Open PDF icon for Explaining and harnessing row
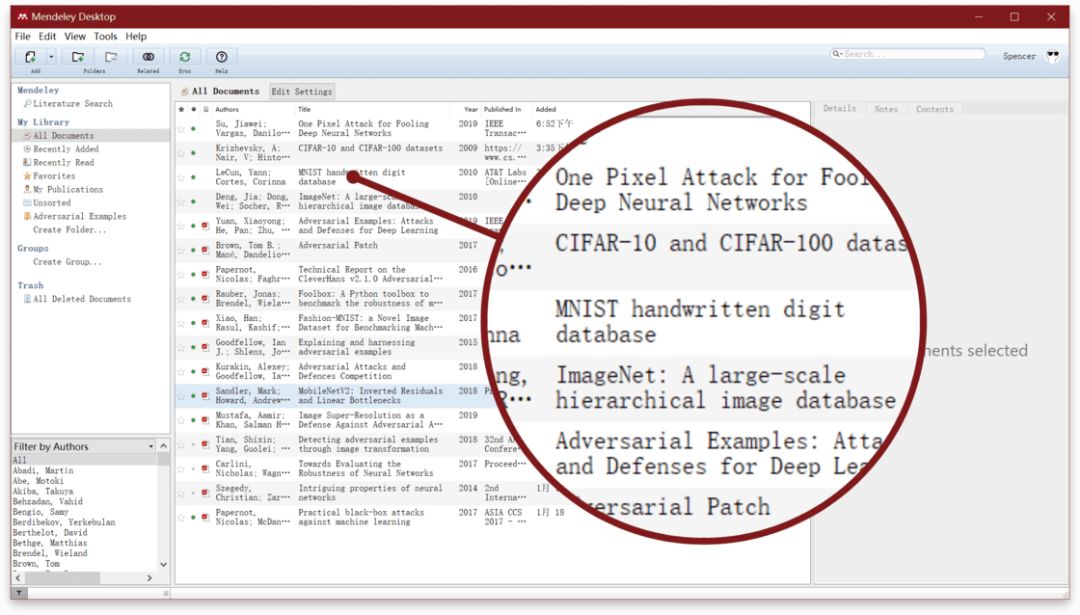The image size is (1080, 615). tap(205, 347)
